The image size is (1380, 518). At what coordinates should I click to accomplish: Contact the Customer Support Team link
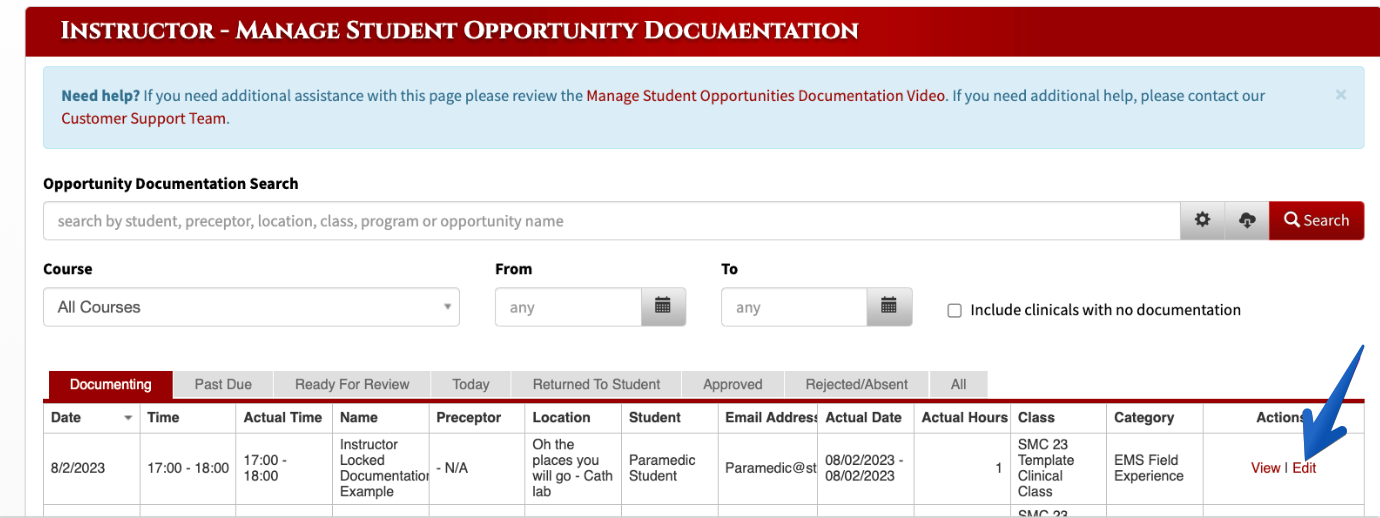click(144, 118)
